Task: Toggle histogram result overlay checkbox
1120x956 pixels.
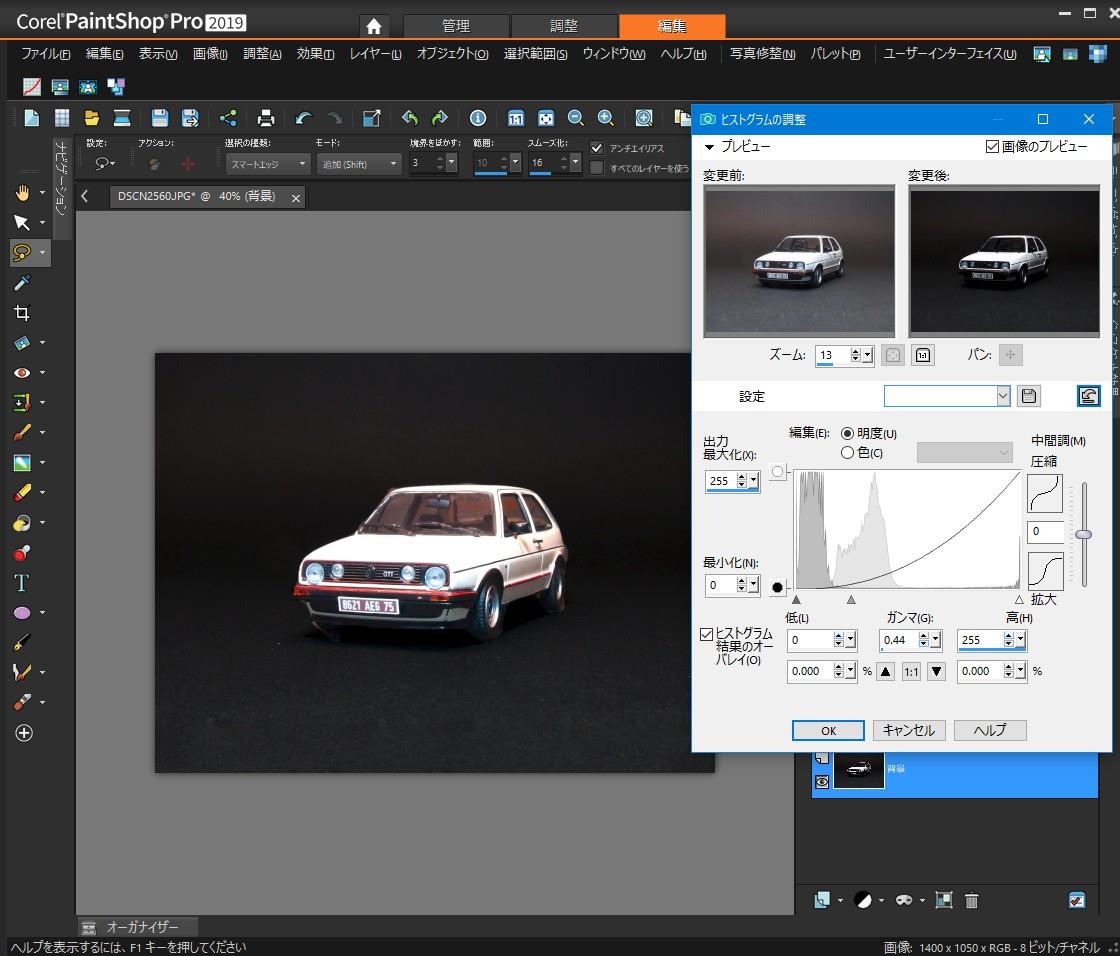Action: (706, 634)
